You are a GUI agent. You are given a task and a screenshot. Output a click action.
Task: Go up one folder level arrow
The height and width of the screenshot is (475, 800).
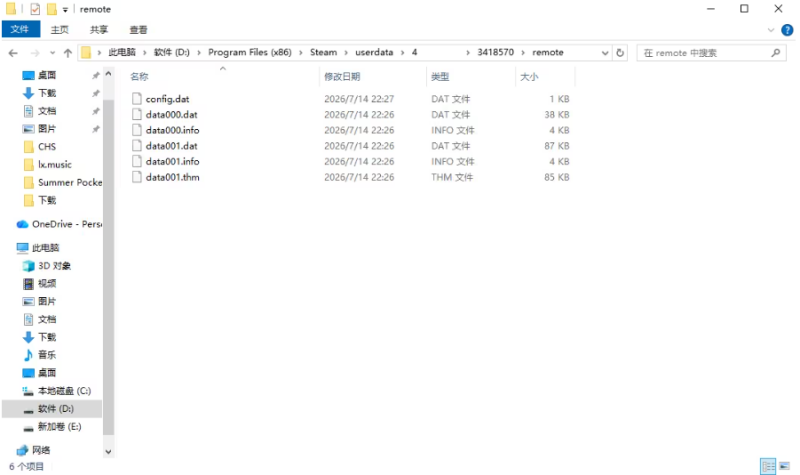coord(67,53)
